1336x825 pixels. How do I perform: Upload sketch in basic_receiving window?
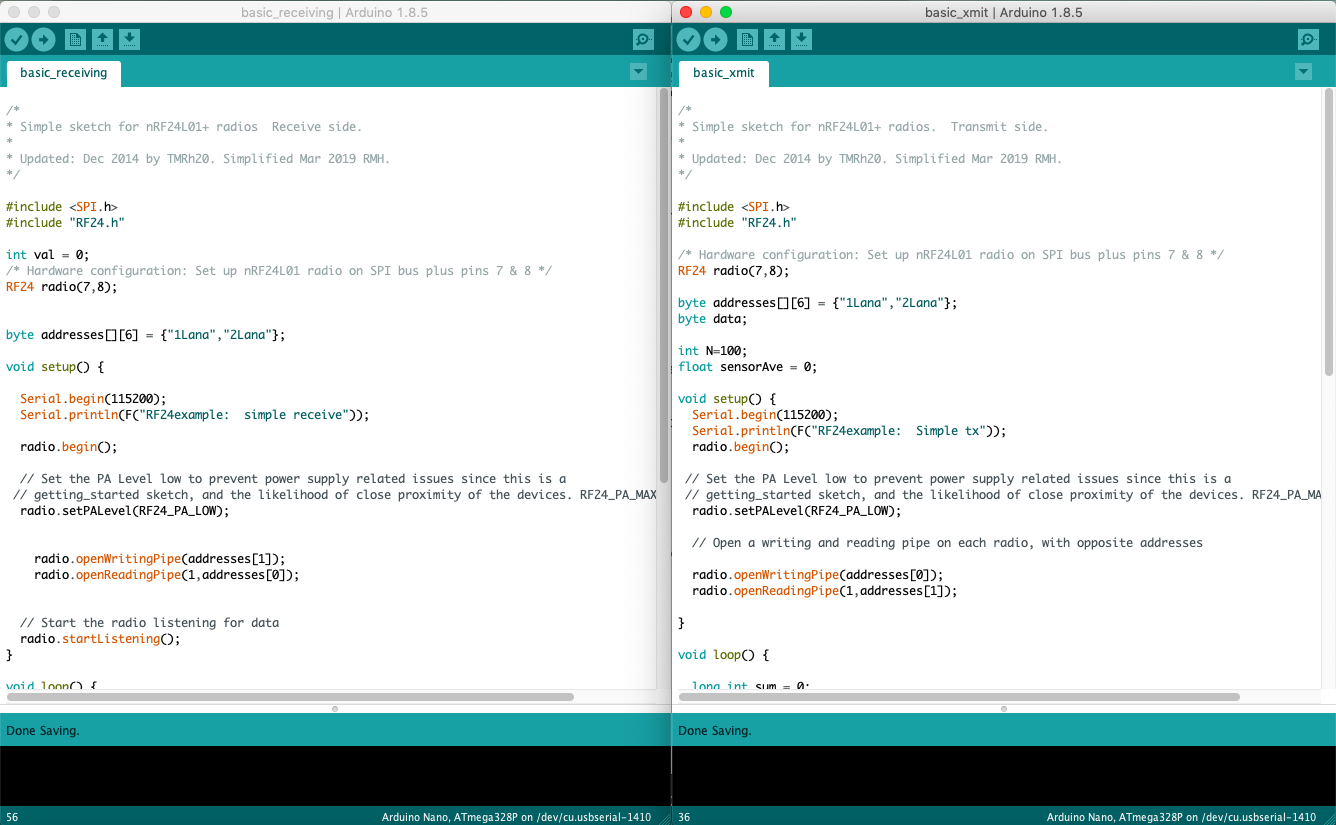pos(44,39)
